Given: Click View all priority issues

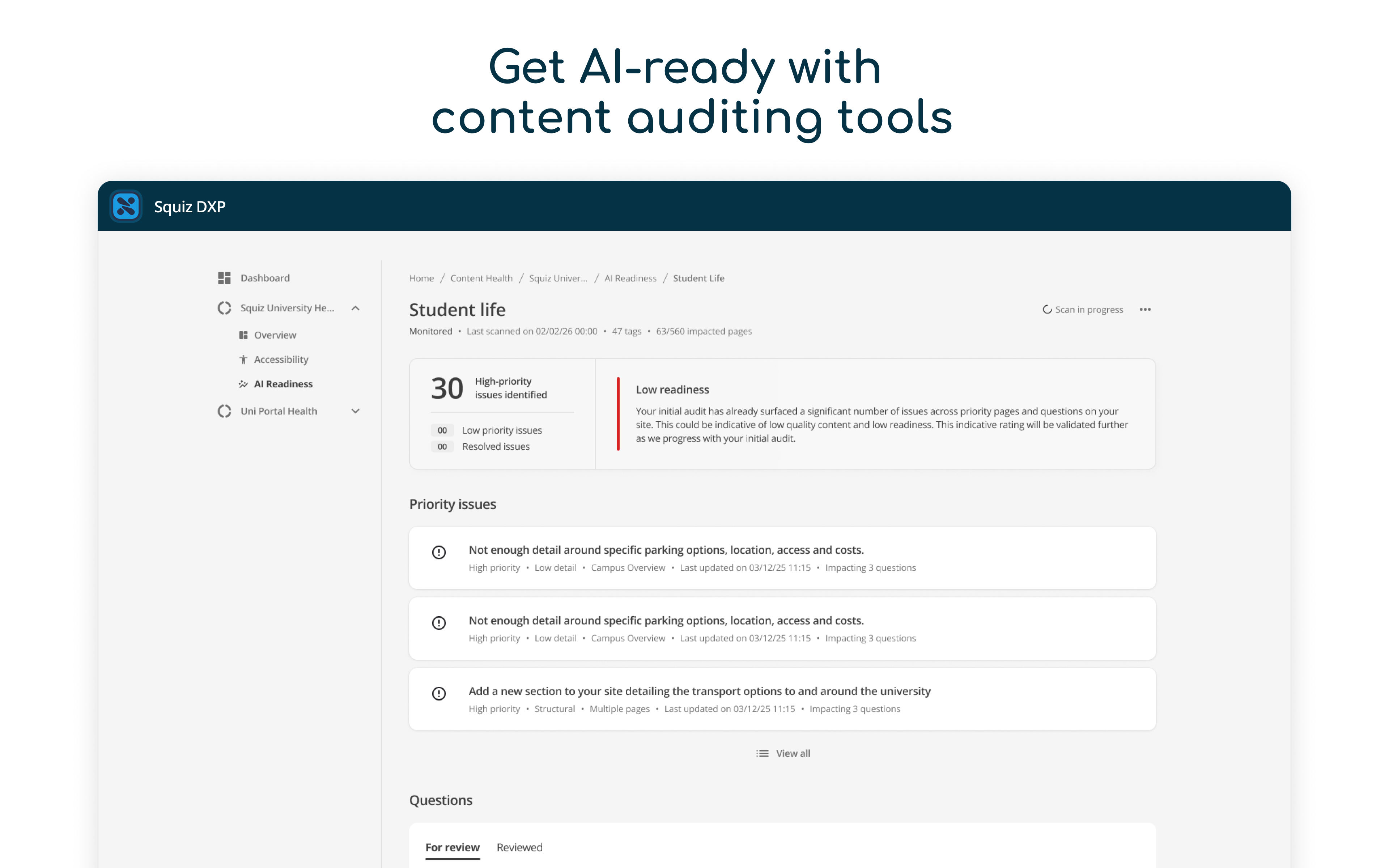Looking at the screenshot, I should click(783, 753).
